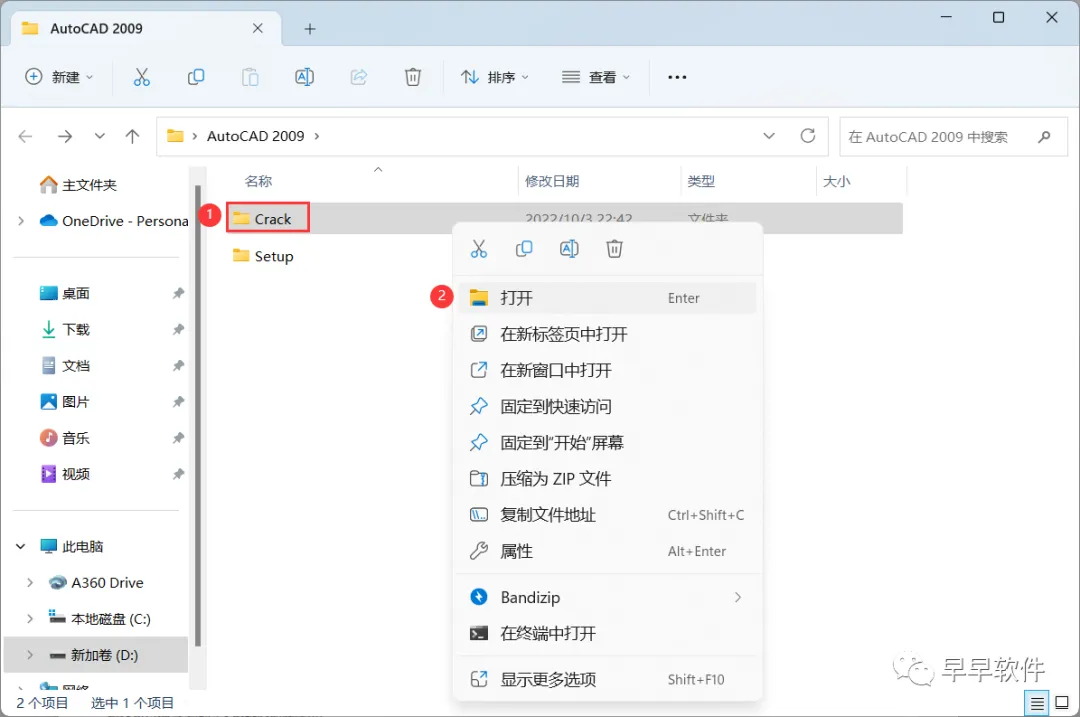Choose 在终端中打开 in context menu
1080x717 pixels.
point(608,633)
